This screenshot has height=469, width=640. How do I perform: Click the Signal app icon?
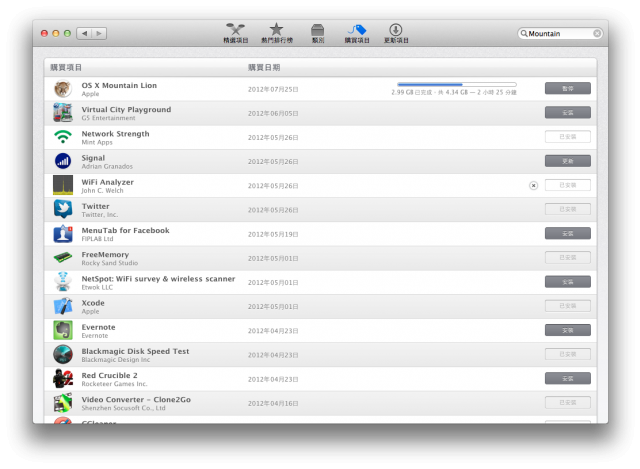tap(63, 161)
